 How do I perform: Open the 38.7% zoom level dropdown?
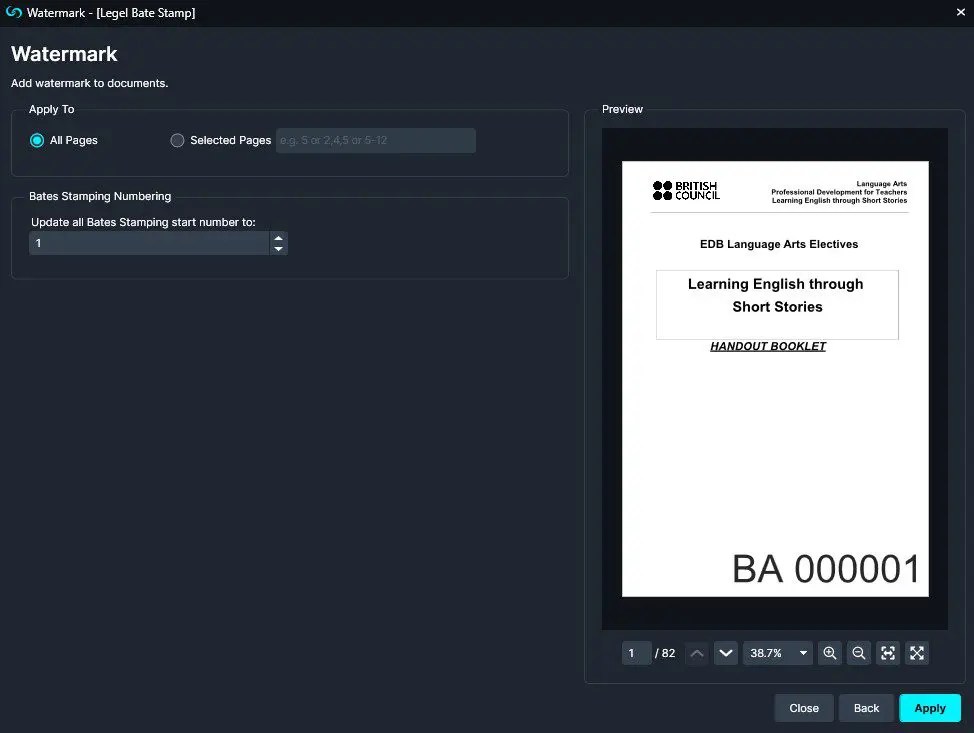pyautogui.click(x=777, y=653)
